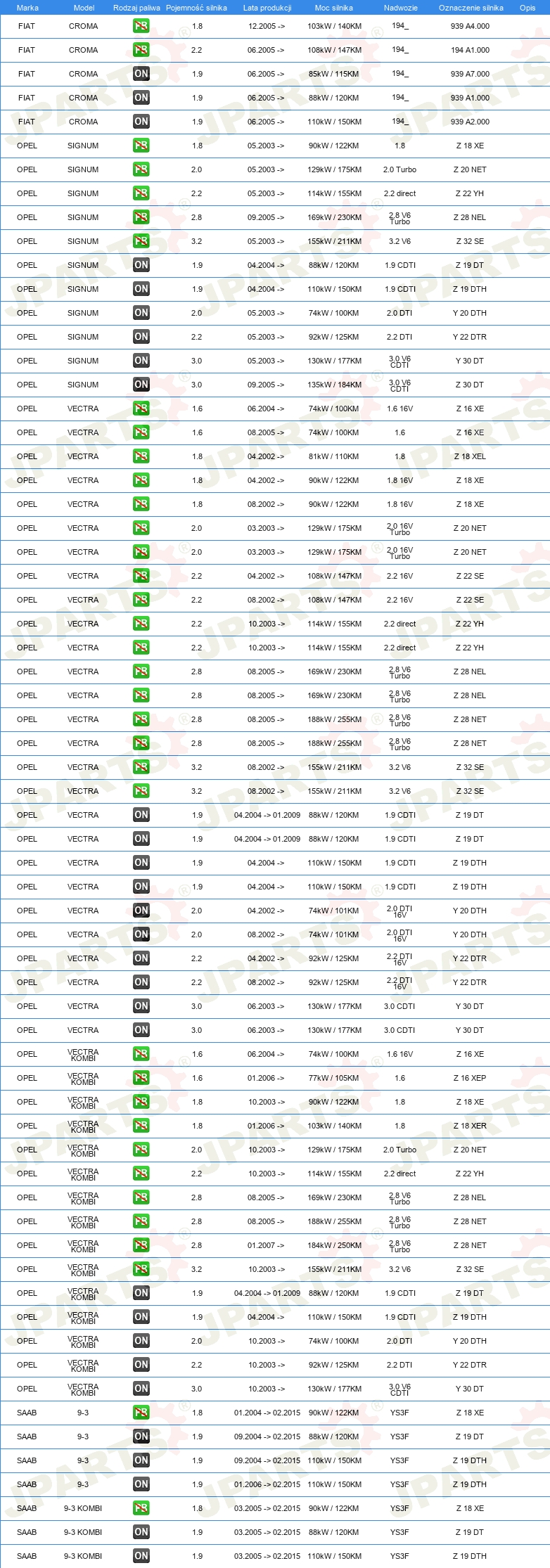Image resolution: width=550 pixels, height=1568 pixels.
Task: Select petrol icon in VECTRA KOMBI Z 18 XER row
Action: [x=141, y=1126]
